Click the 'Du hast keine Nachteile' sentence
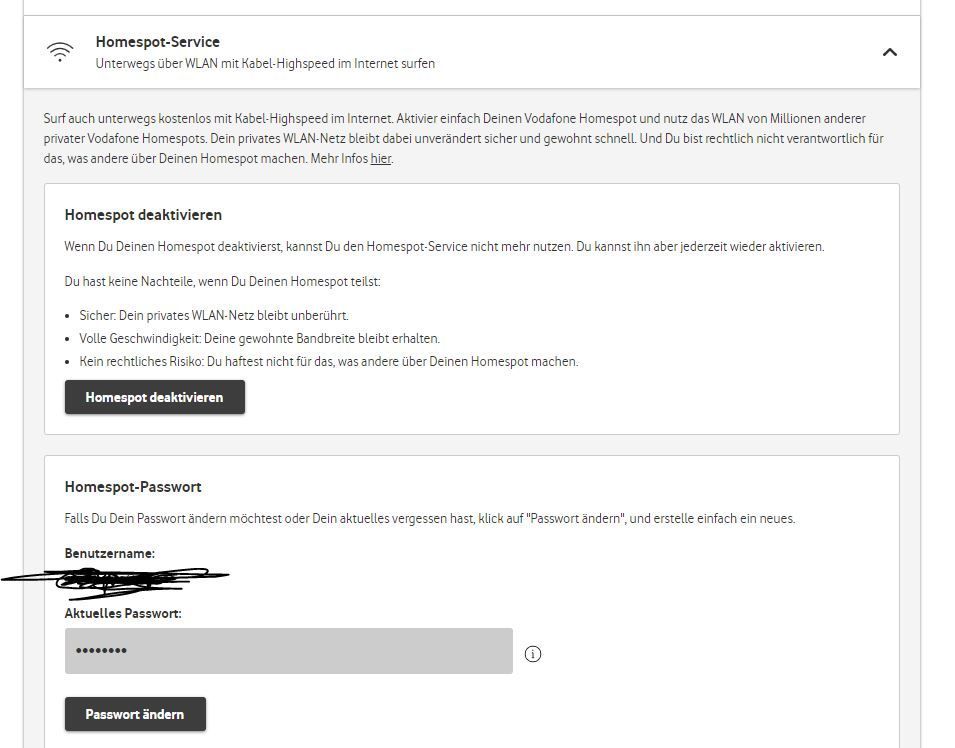The image size is (955, 748). click(x=222, y=282)
